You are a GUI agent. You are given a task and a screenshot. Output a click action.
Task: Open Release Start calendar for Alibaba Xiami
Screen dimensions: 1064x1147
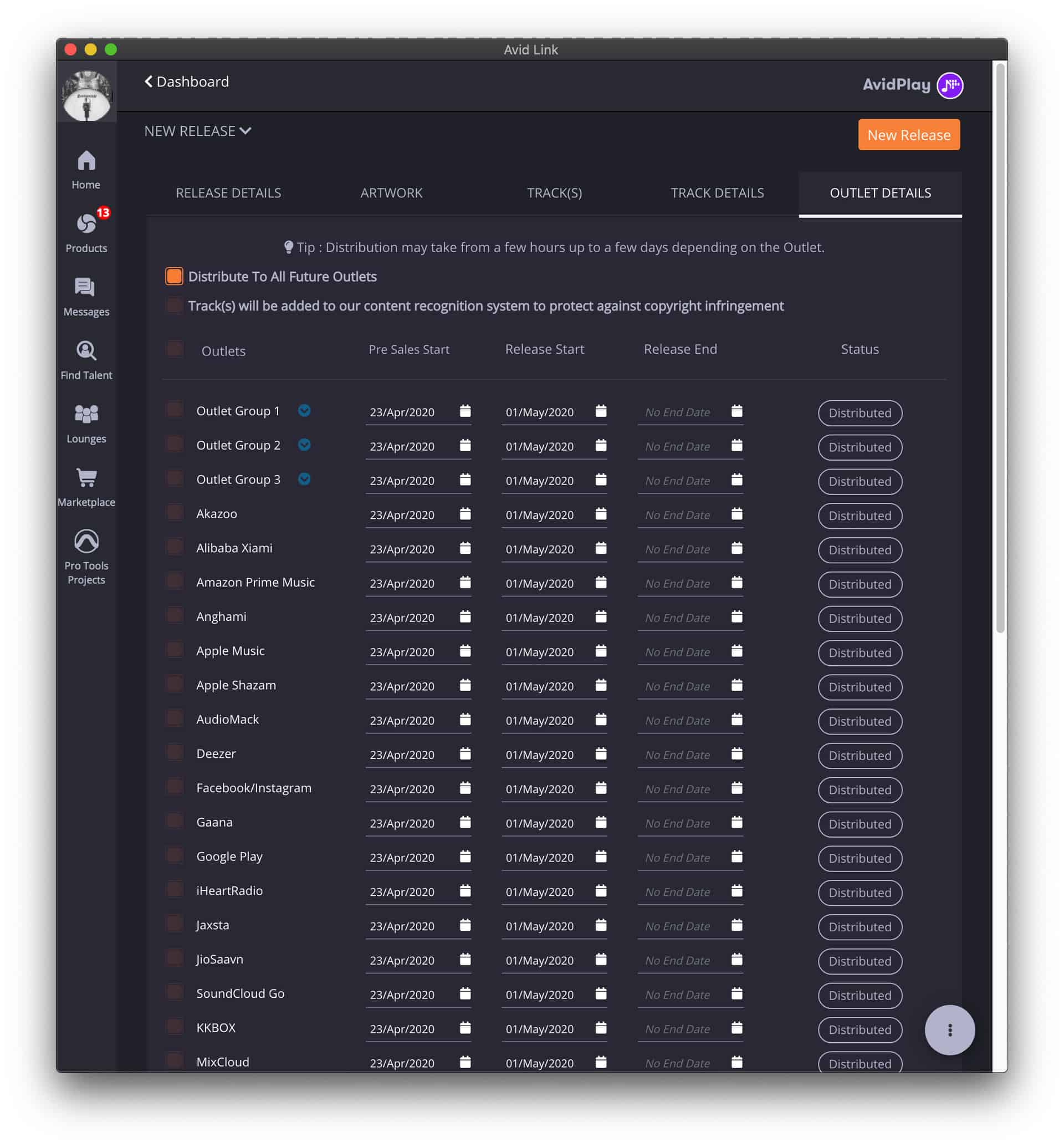[x=601, y=548]
